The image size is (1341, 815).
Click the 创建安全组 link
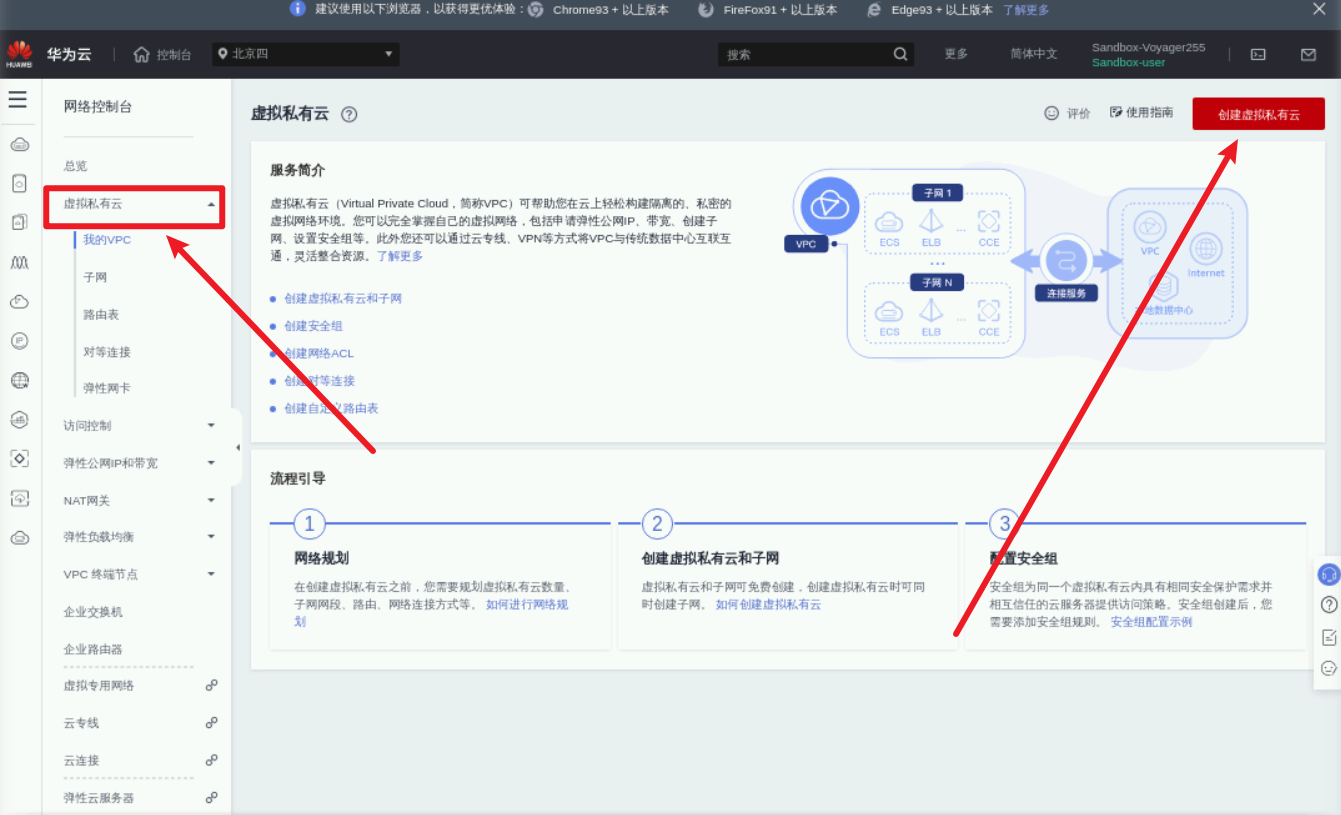pyautogui.click(x=313, y=326)
